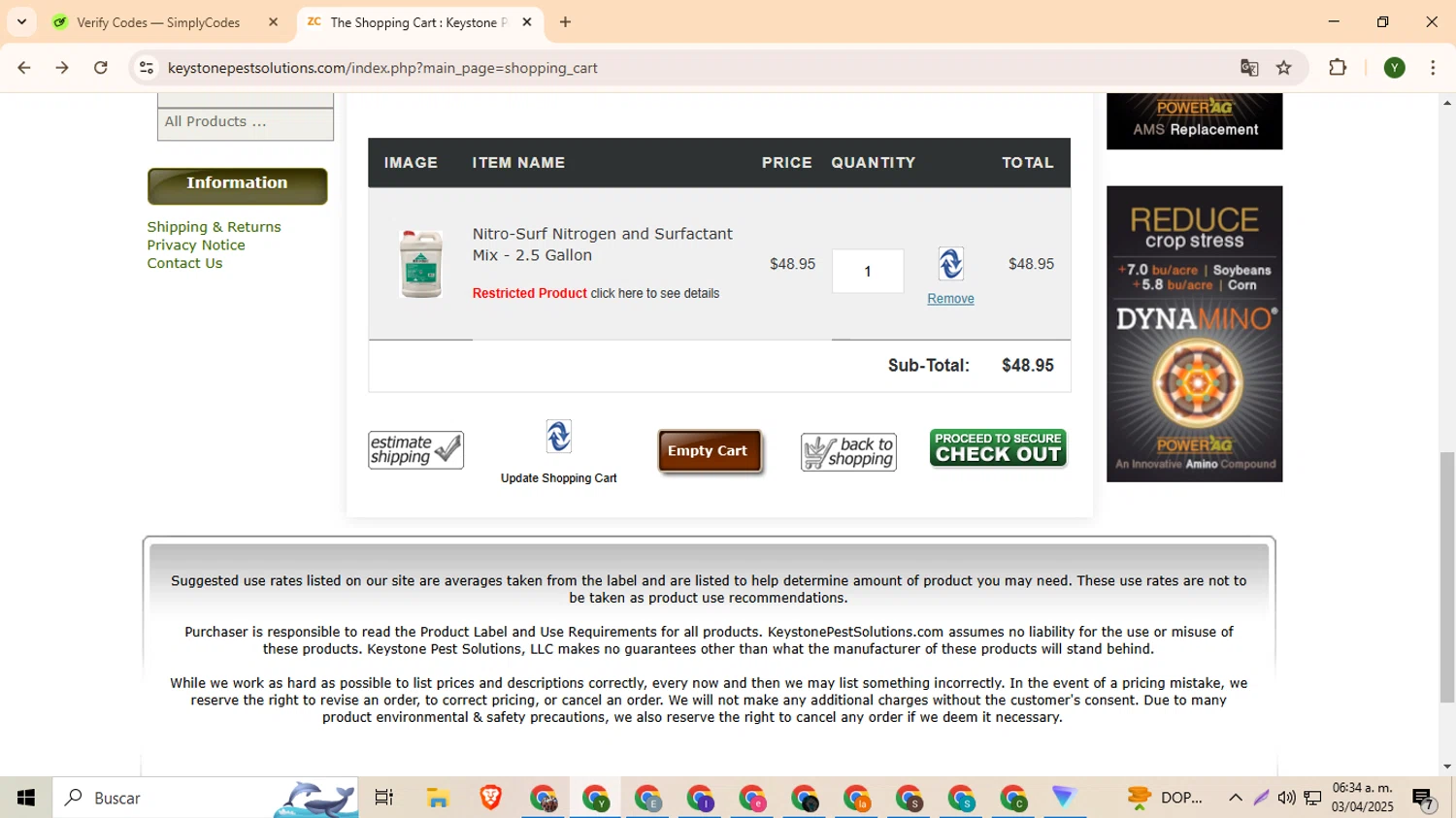
Task: Bookmark this page with star icon
Action: pos(1284,68)
